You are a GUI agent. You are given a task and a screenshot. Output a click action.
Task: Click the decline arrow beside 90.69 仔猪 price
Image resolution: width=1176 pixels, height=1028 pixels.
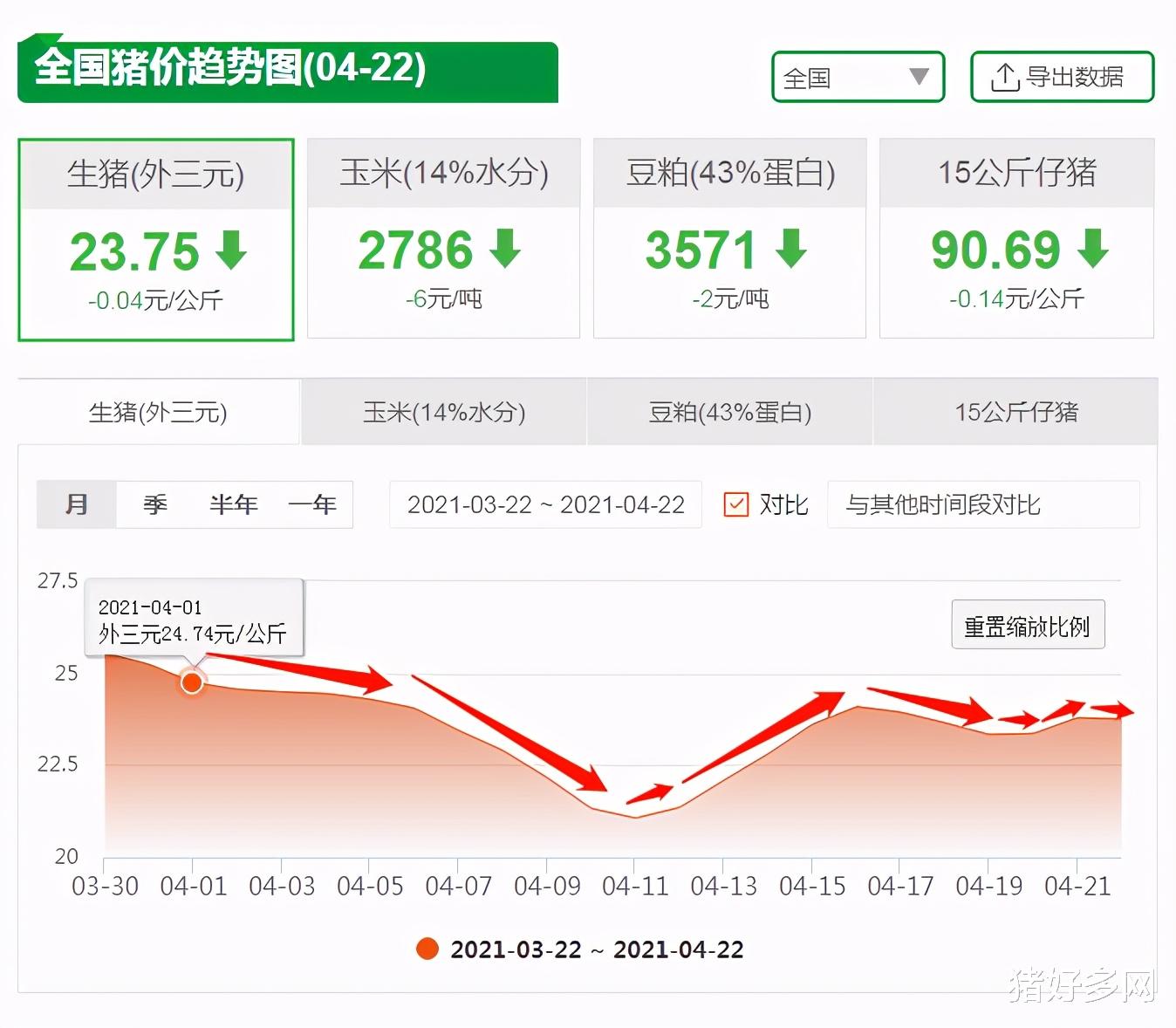[x=1091, y=251]
